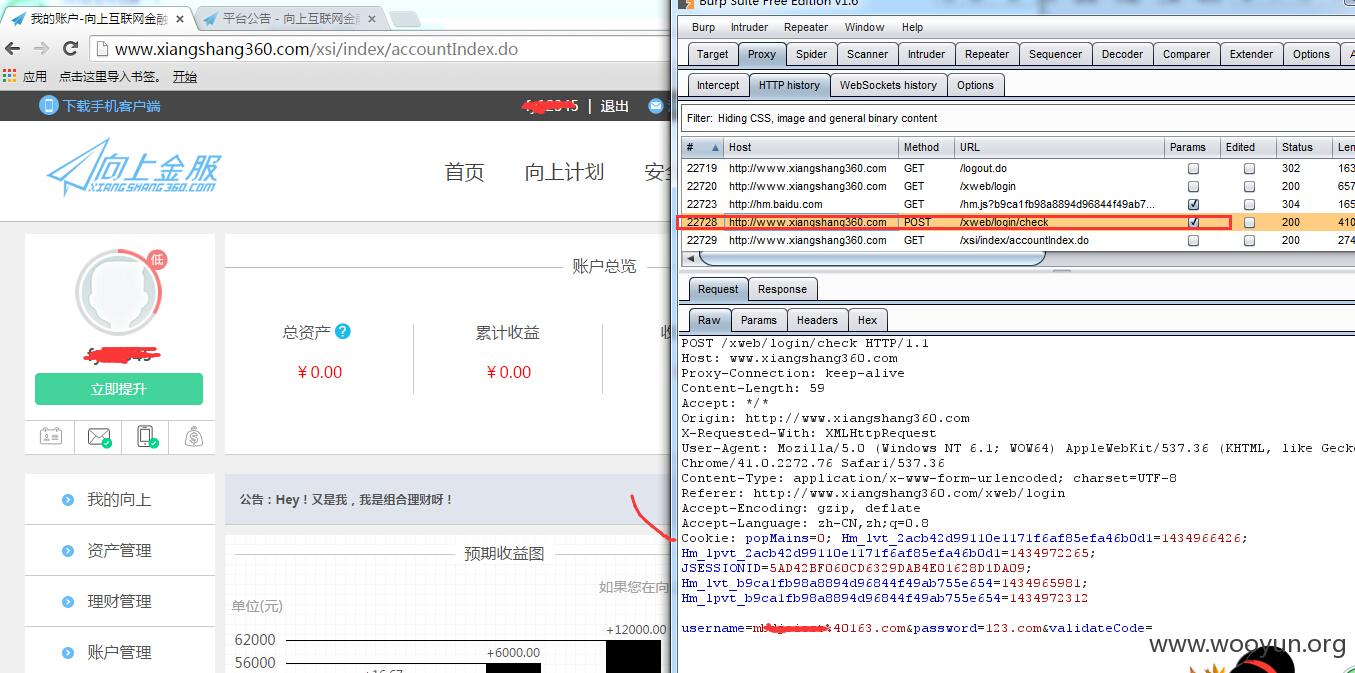The image size is (1355, 673).
Task: Click the user avatar picture
Action: click(x=118, y=291)
